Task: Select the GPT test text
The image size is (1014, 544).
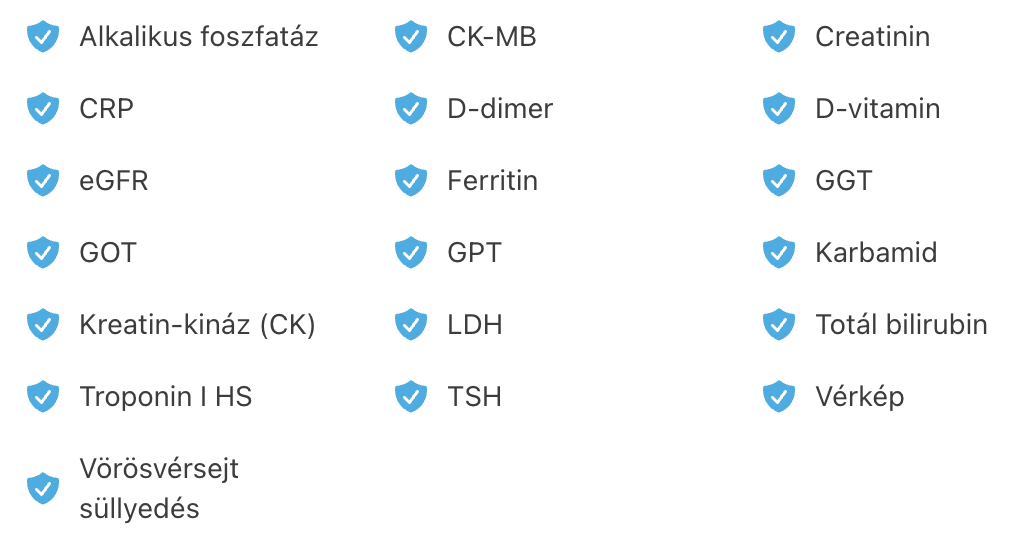Action: (474, 252)
